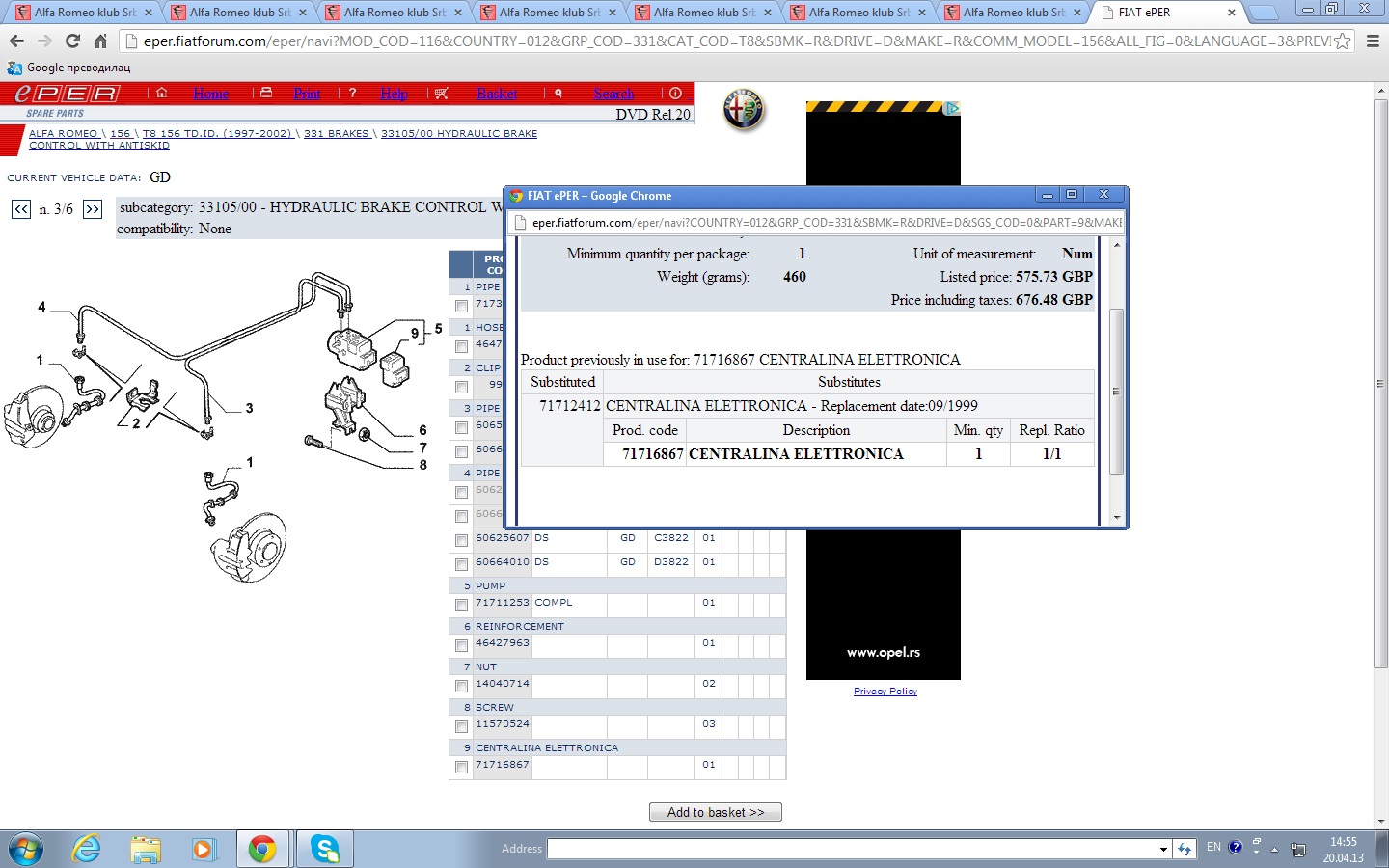Click the main page vertical scrollbar

pos(1380,383)
